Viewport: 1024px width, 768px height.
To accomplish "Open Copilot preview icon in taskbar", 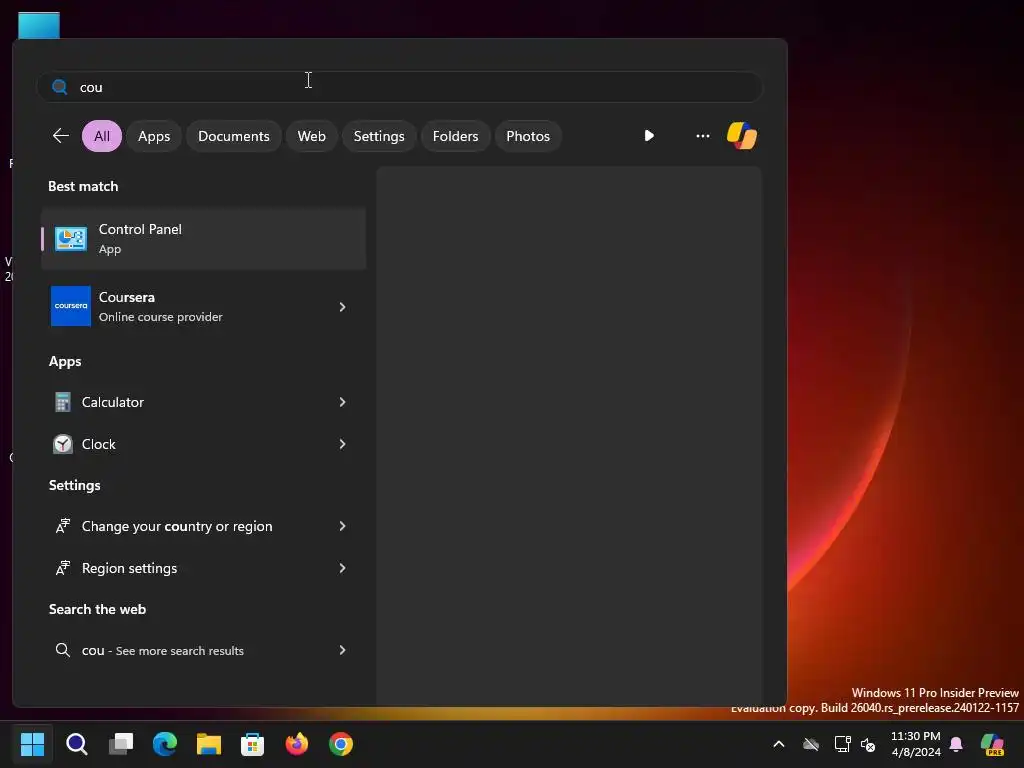I will (993, 744).
